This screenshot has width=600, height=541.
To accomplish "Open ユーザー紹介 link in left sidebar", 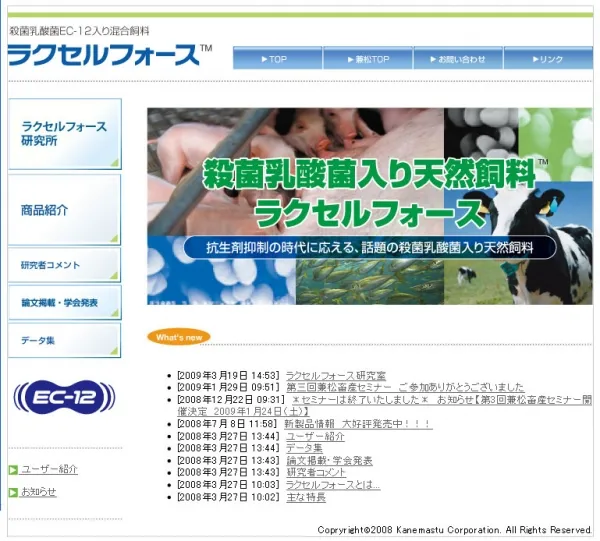I will 49,469.
